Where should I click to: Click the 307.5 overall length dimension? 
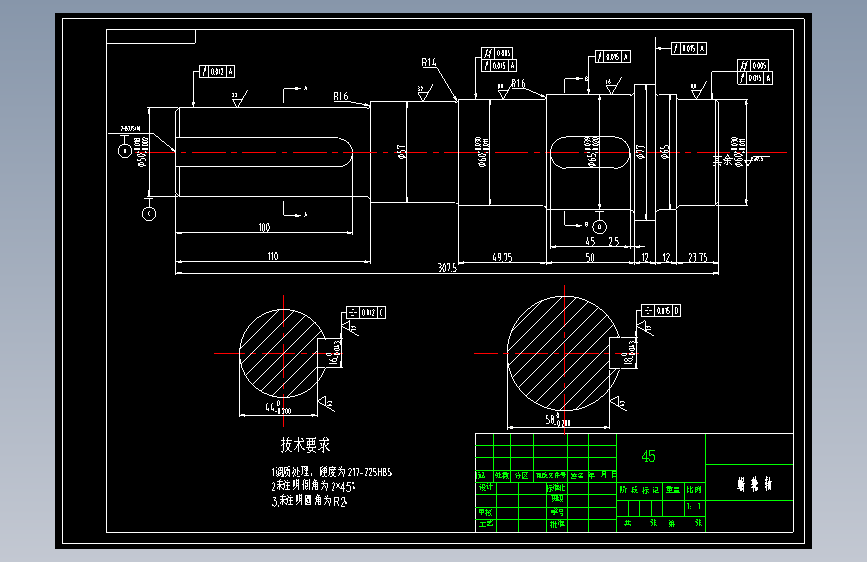(x=447, y=268)
